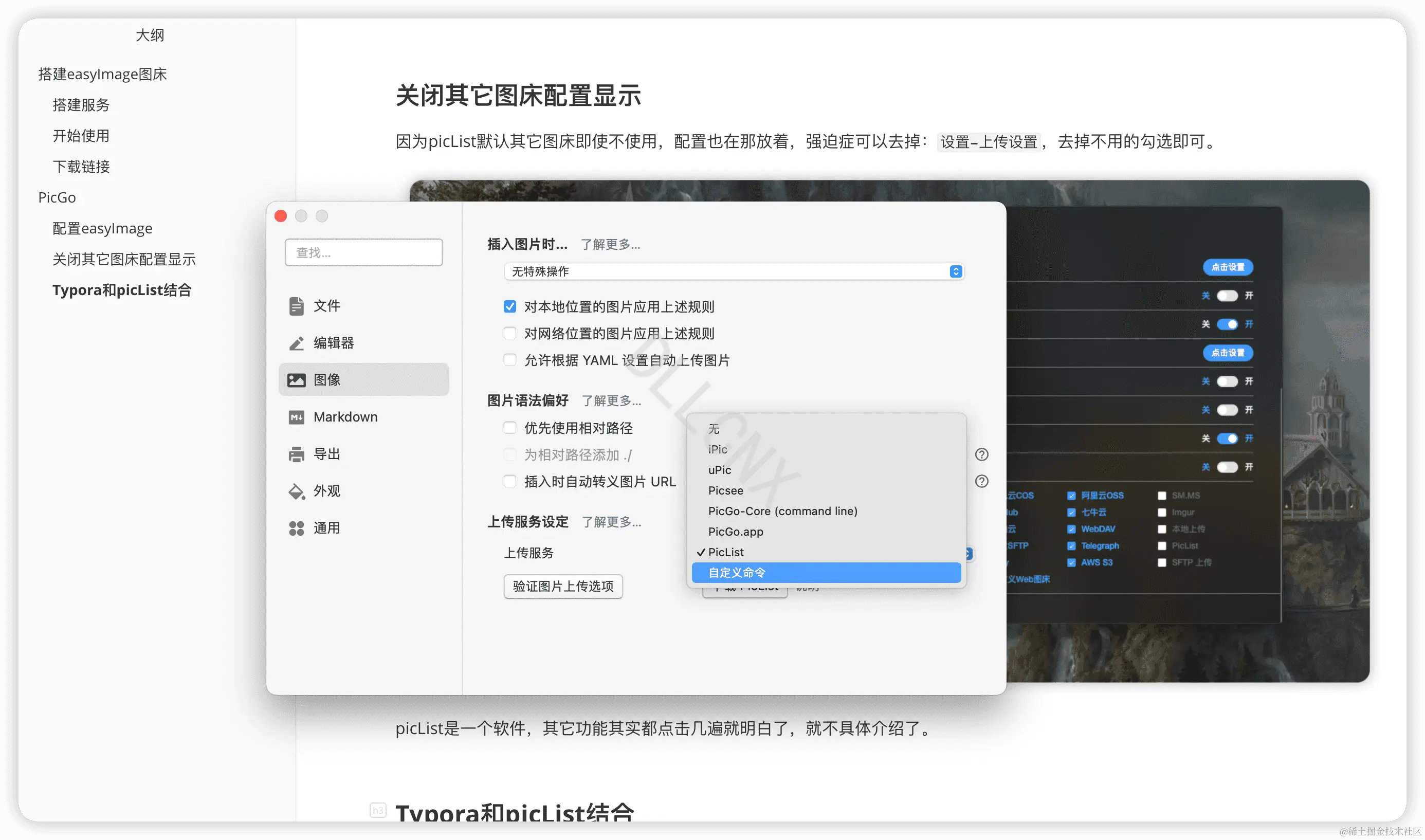Click the 编辑器 pencil icon
The height and width of the screenshot is (840, 1425).
click(x=296, y=343)
